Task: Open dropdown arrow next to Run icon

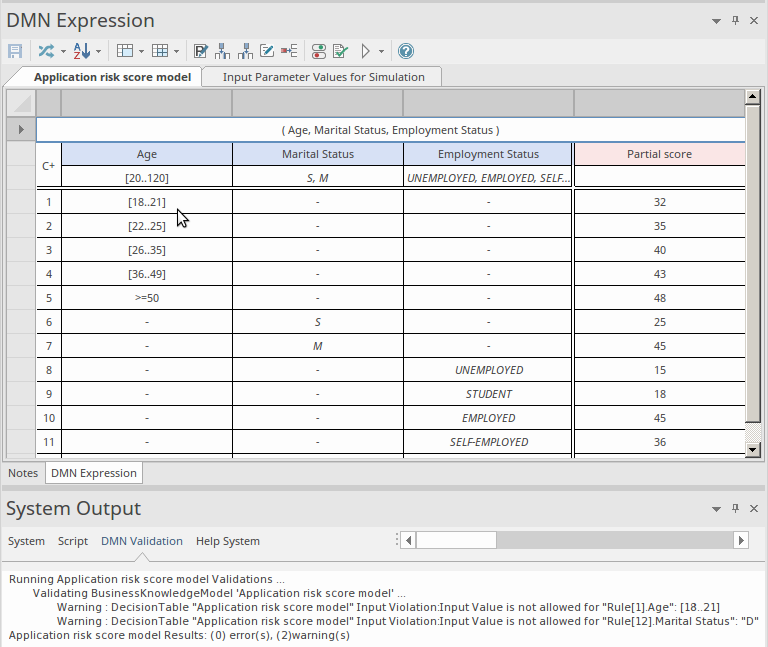Action: tap(381, 51)
